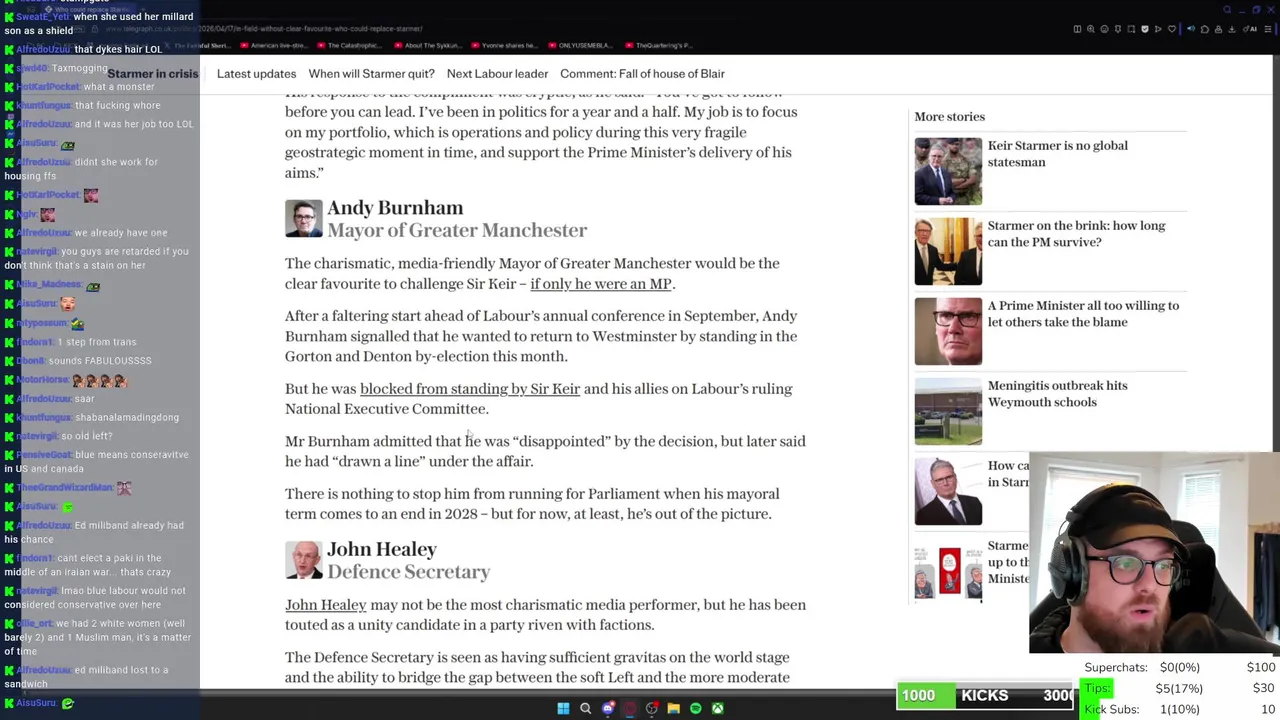Launch Xbox app from taskbar
The height and width of the screenshot is (720, 1280).
coord(718,708)
